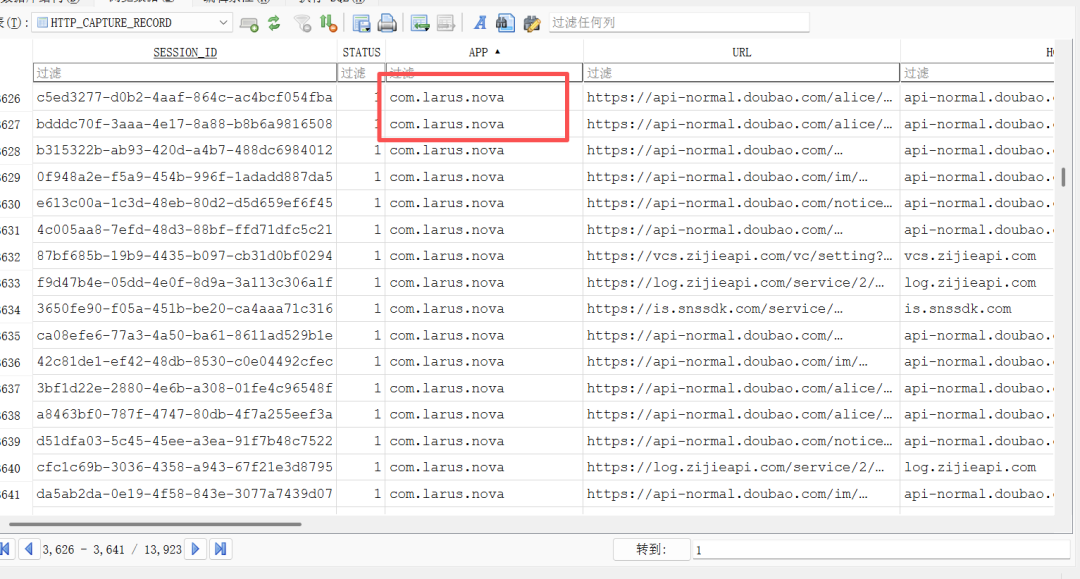Click the 'filter any column' search field
This screenshot has height=579, width=1080.
(x=679, y=23)
